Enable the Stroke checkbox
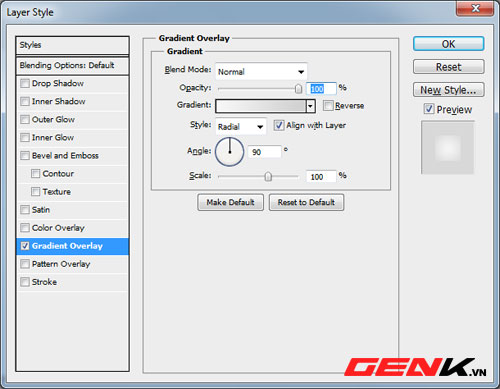Viewport: 500px width, 389px height. pos(25,282)
